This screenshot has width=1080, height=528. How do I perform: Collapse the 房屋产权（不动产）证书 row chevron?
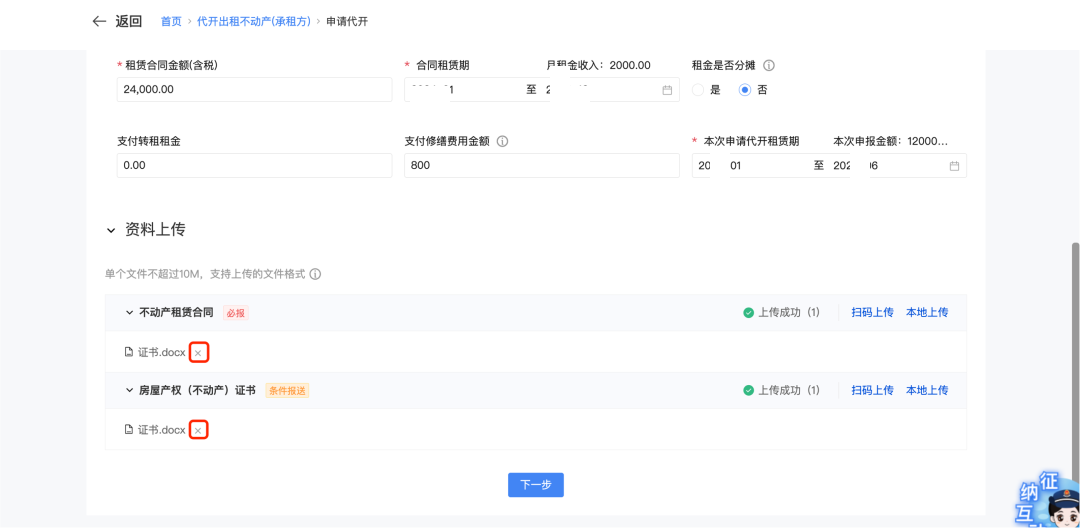coord(129,390)
